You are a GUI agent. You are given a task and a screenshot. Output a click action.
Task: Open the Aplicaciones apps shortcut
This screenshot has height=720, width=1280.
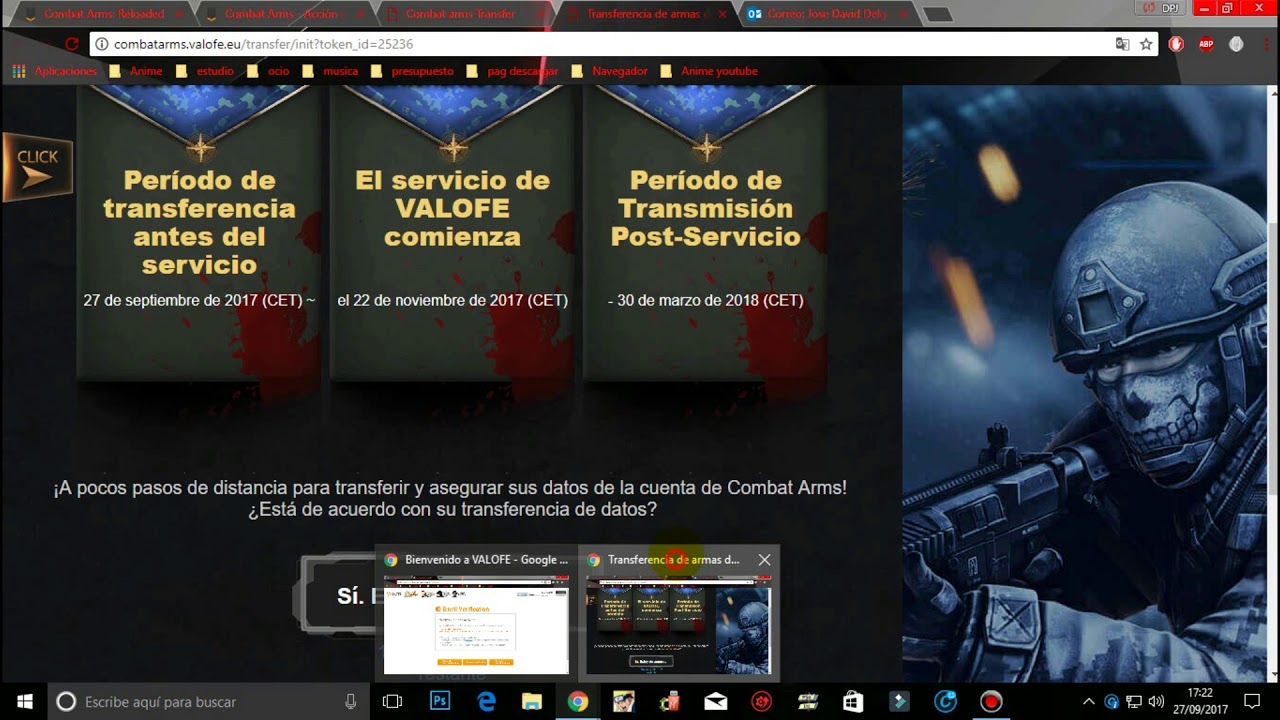[55, 71]
